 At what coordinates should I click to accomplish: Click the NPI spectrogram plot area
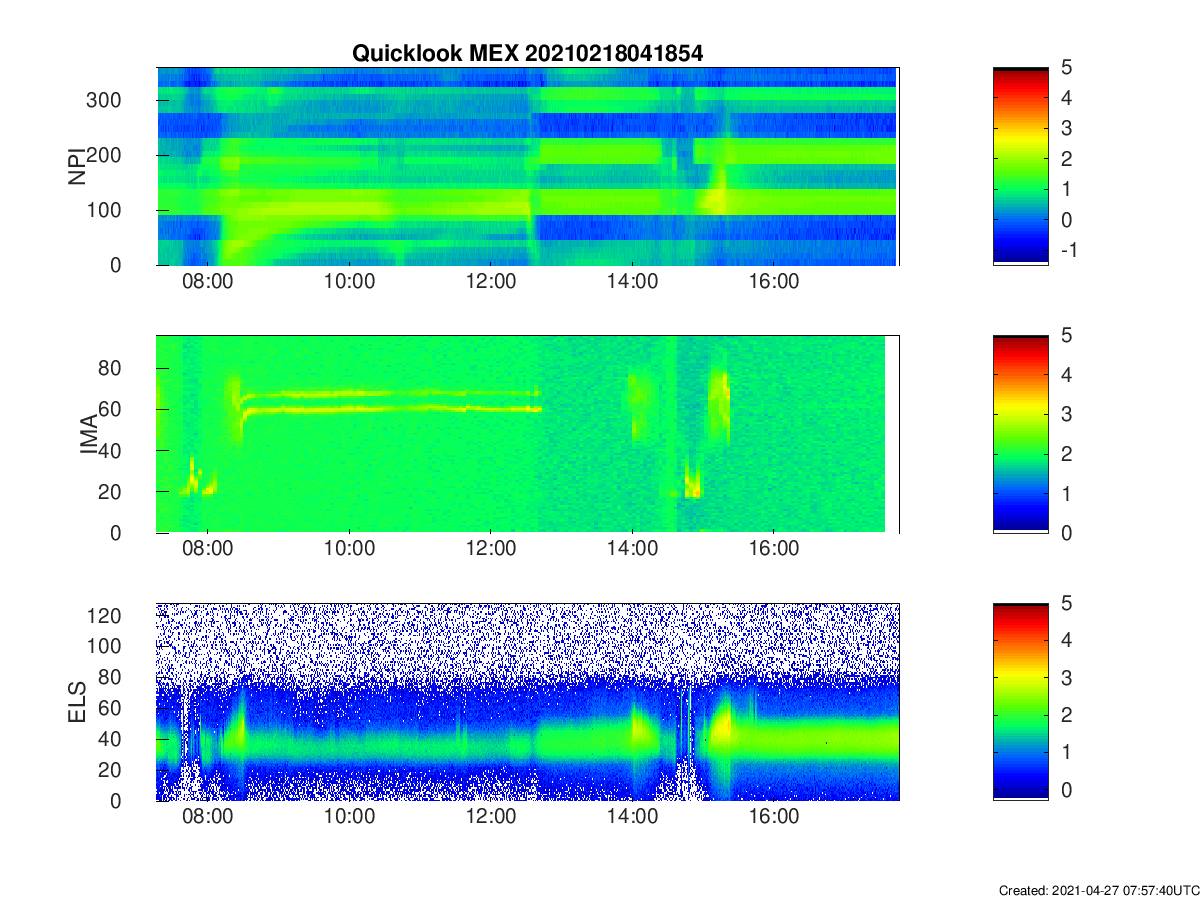[x=528, y=166]
